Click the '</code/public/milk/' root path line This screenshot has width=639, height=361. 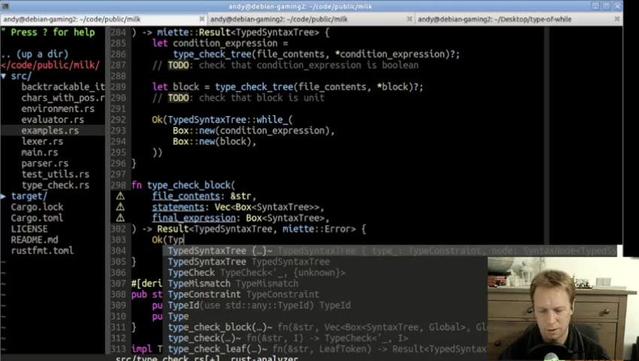pyautogui.click(x=50, y=65)
